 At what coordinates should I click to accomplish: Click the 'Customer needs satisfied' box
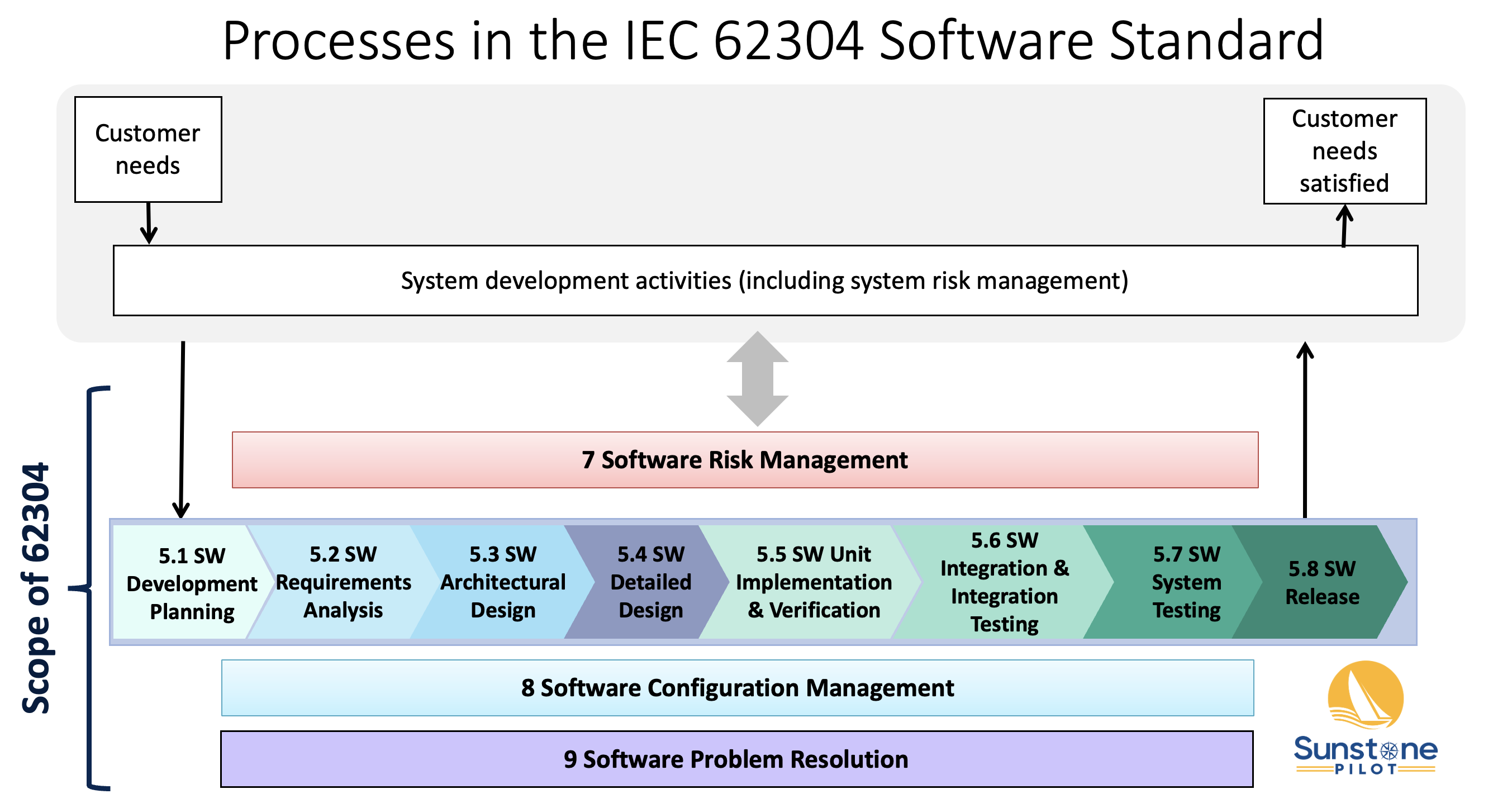[1345, 151]
